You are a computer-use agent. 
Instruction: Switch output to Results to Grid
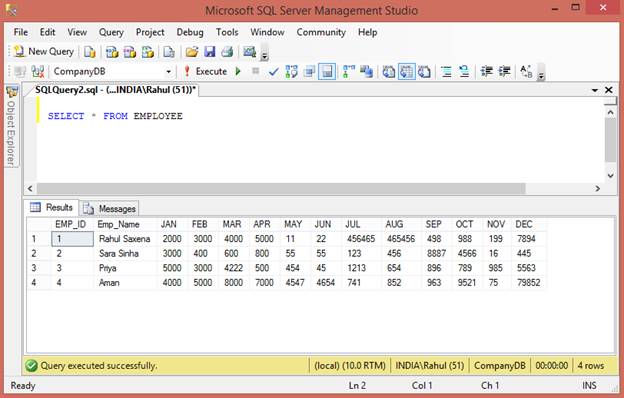(x=406, y=72)
